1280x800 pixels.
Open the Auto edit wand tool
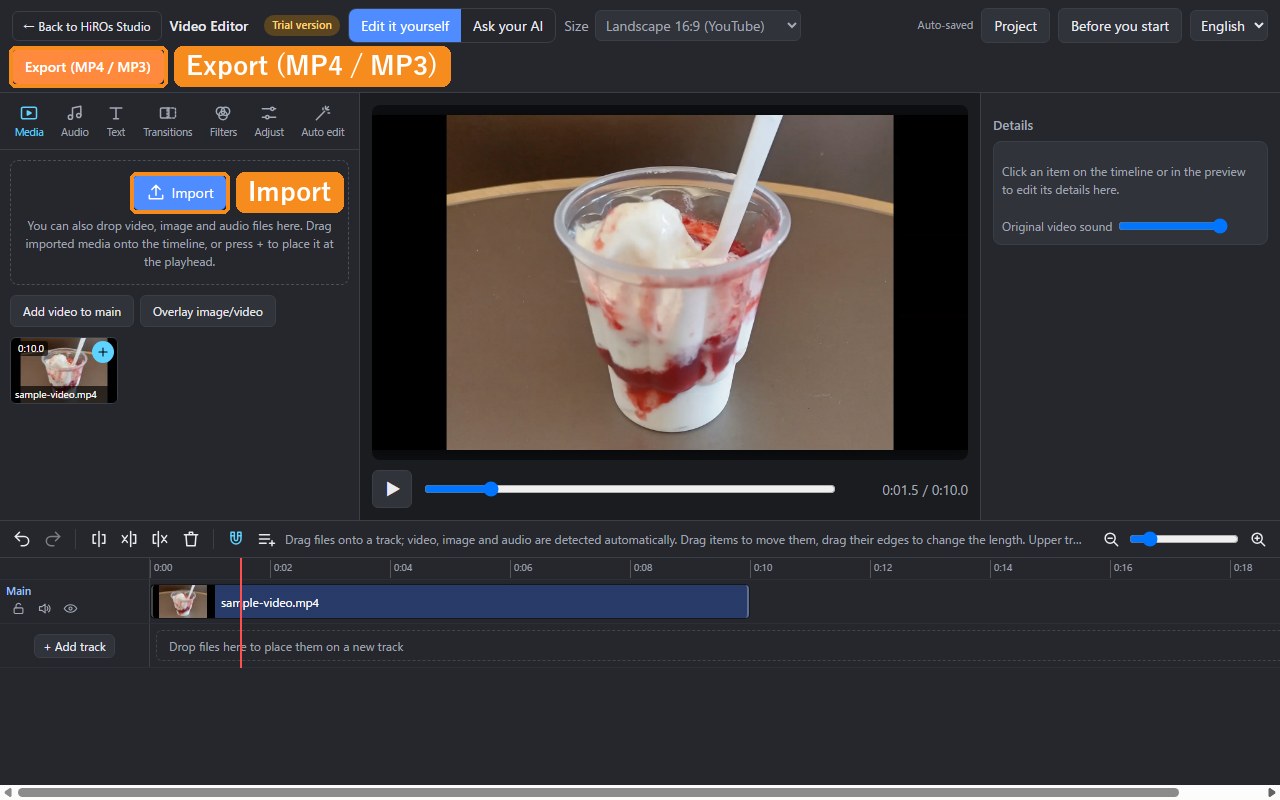point(323,121)
